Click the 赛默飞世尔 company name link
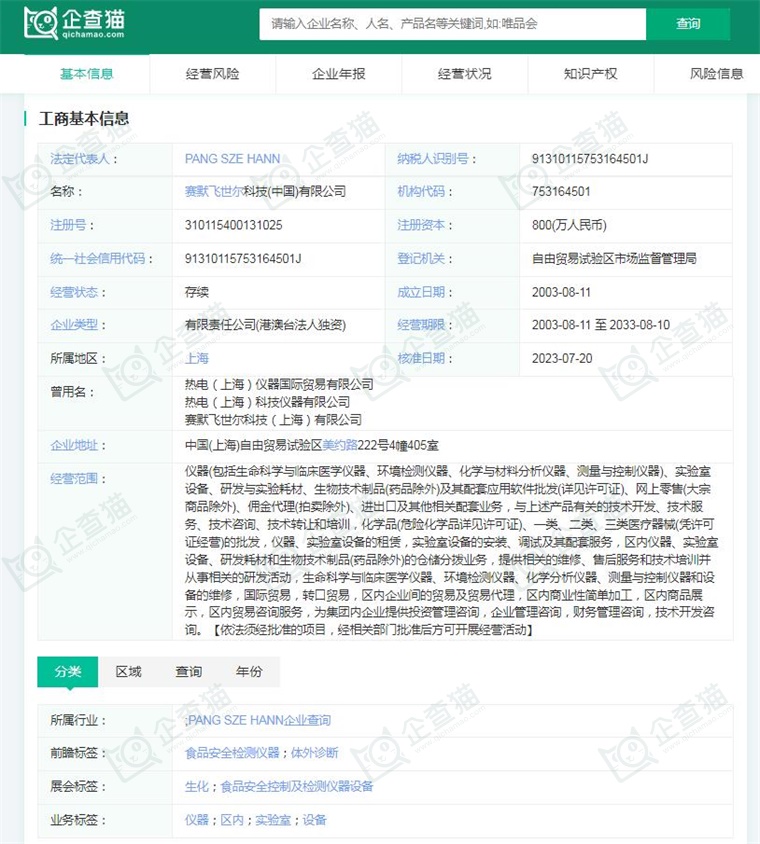The image size is (760, 844). (214, 191)
